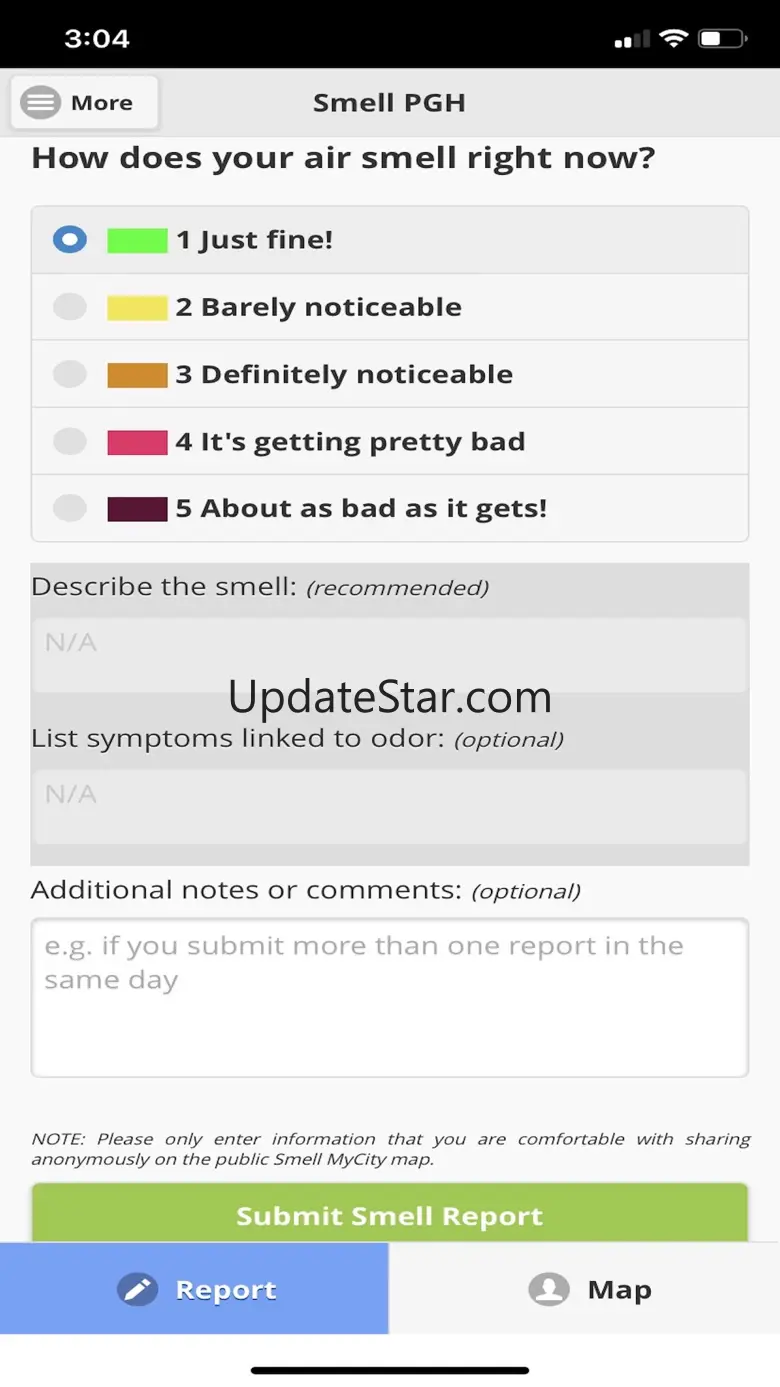Tap the pencil Report icon

[x=137, y=1289]
